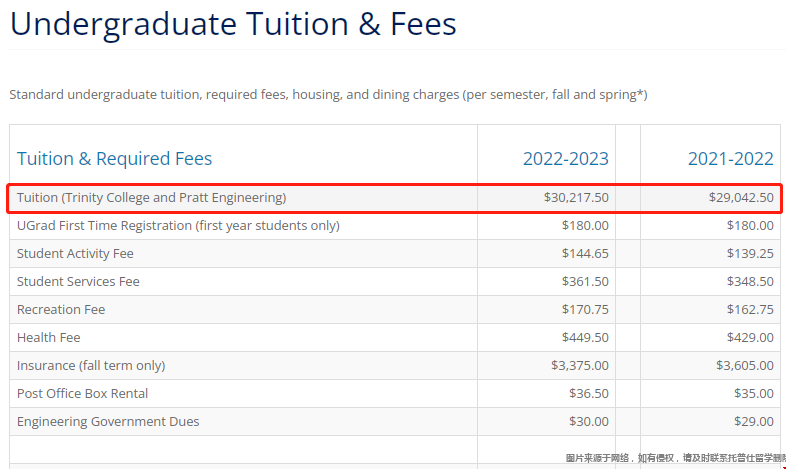Click the Student Activity Fee label
786x469 pixels.
coord(75,253)
